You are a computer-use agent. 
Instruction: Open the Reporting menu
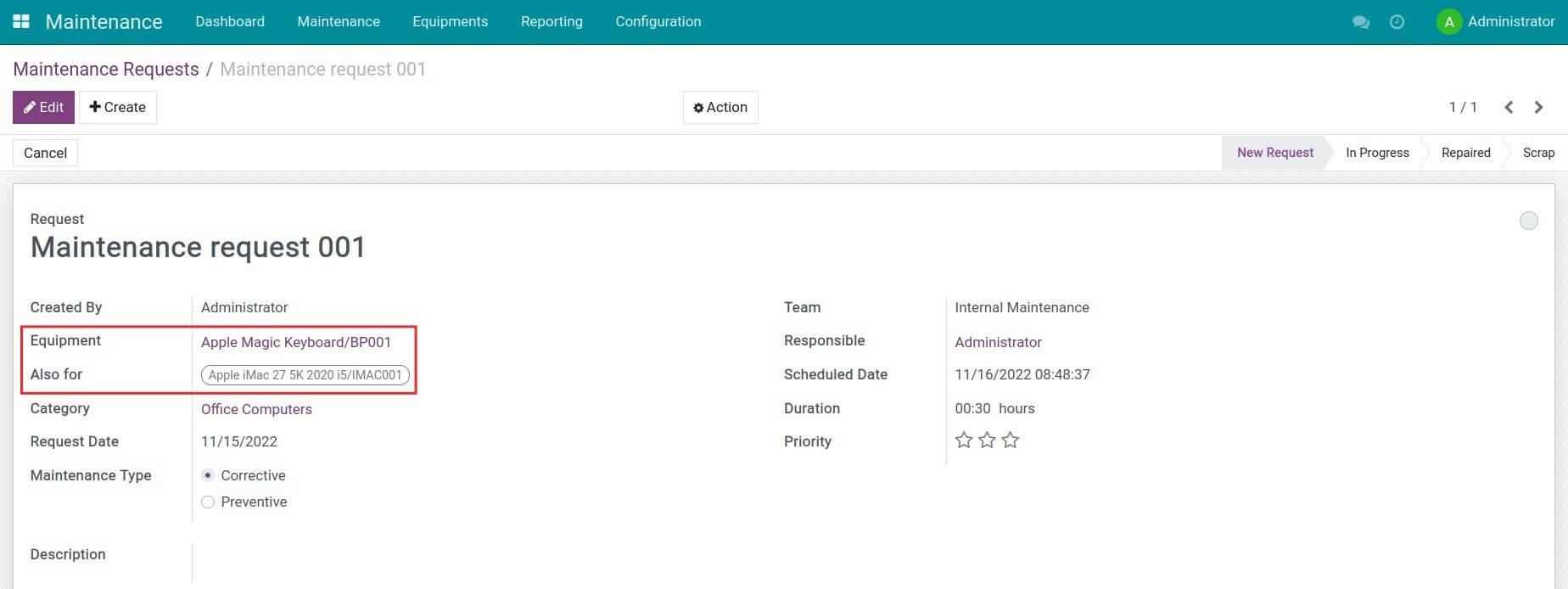[x=552, y=22]
